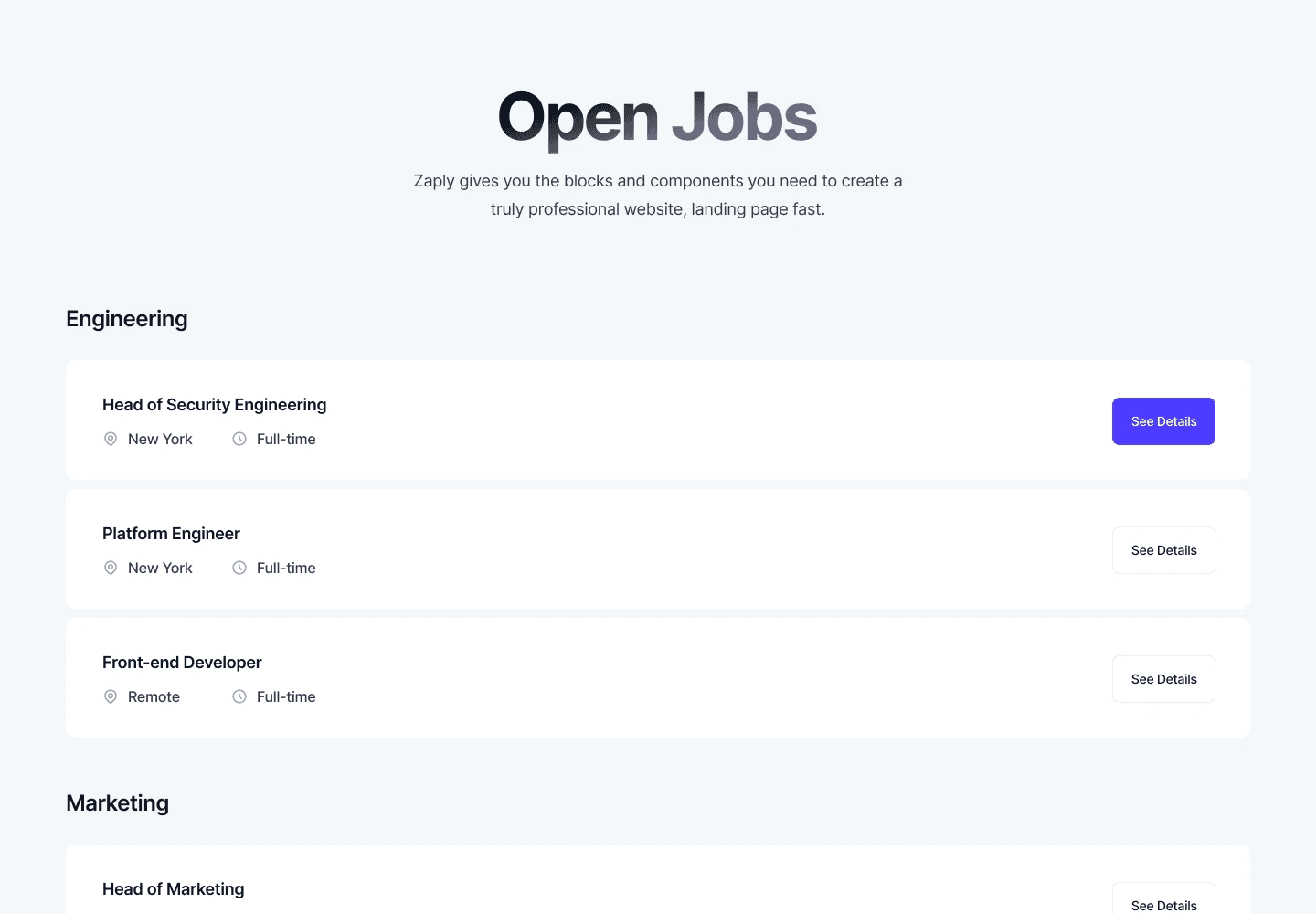Click New York under Platform Engineer
The image size is (1316, 914).
[160, 568]
